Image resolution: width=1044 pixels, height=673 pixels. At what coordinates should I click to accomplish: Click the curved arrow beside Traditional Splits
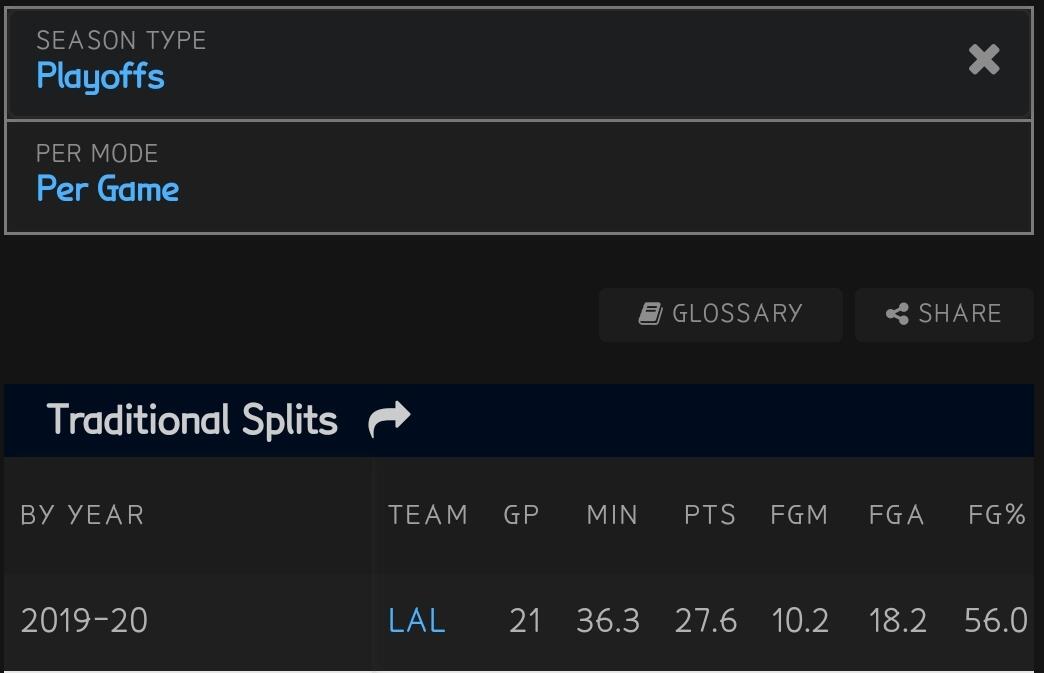(389, 420)
